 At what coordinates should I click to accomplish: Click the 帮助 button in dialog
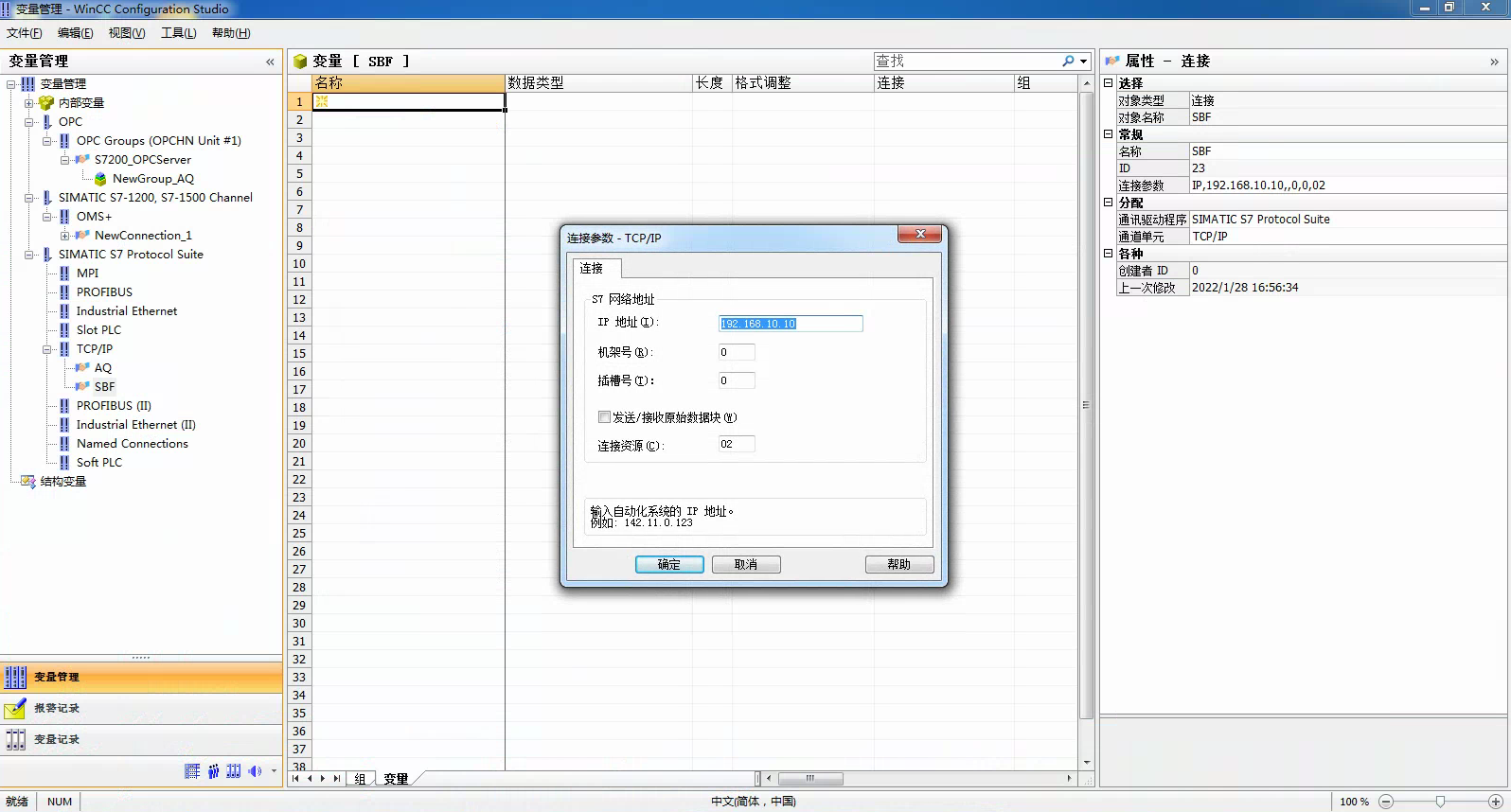point(899,564)
